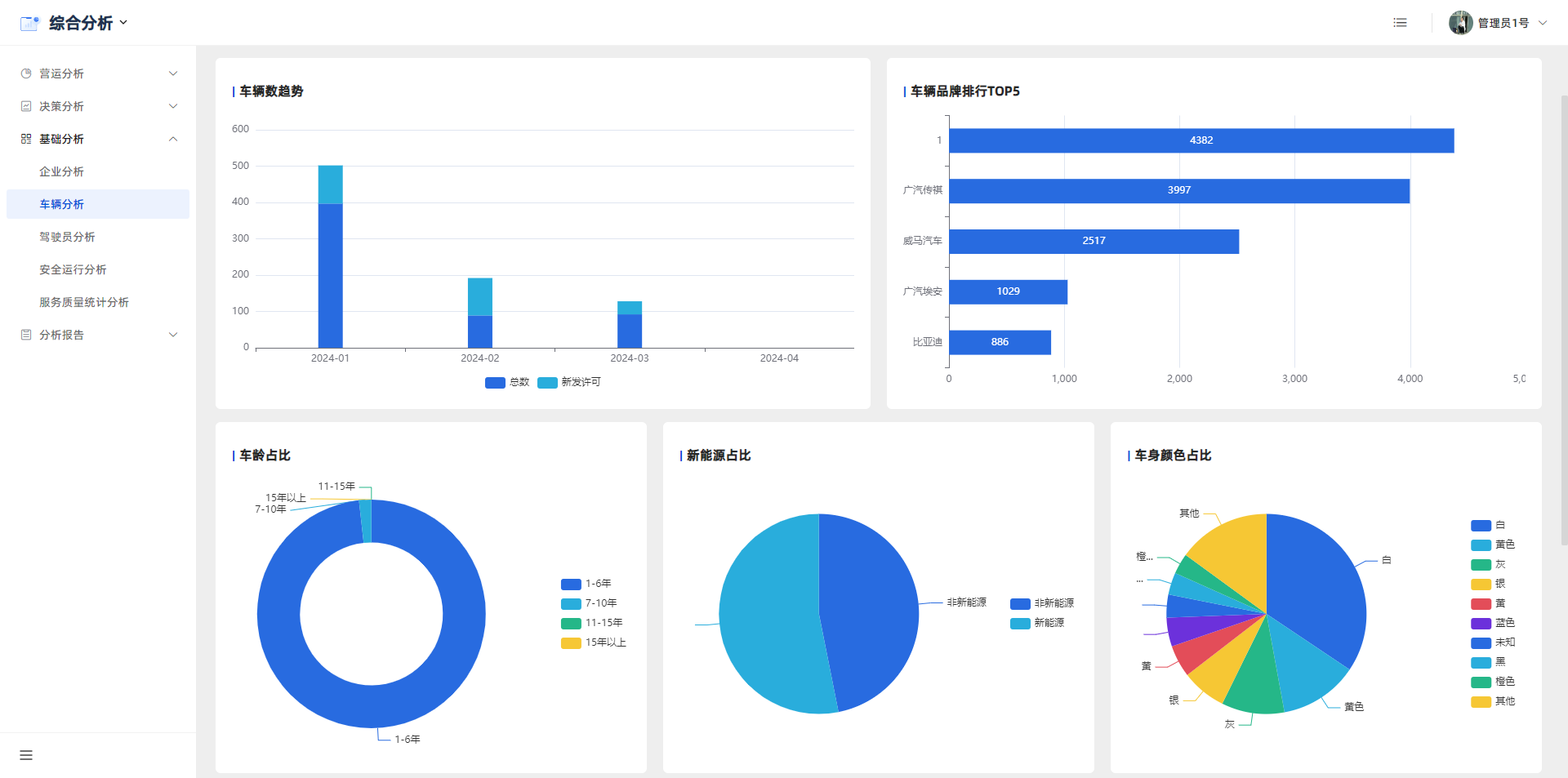Click the 1-6年 legend color swatch
Viewport: 1568px width, 778px height.
(571, 584)
